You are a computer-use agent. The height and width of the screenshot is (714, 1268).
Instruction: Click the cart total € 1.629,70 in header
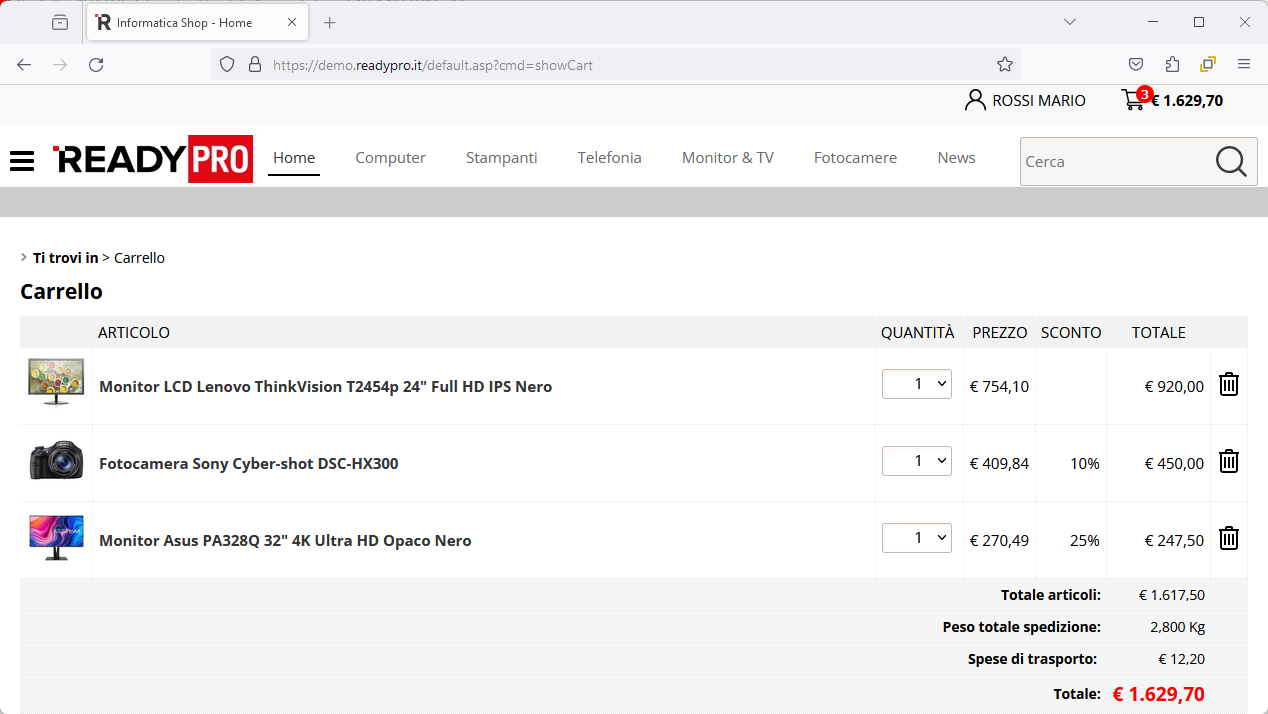pyautogui.click(x=1187, y=101)
